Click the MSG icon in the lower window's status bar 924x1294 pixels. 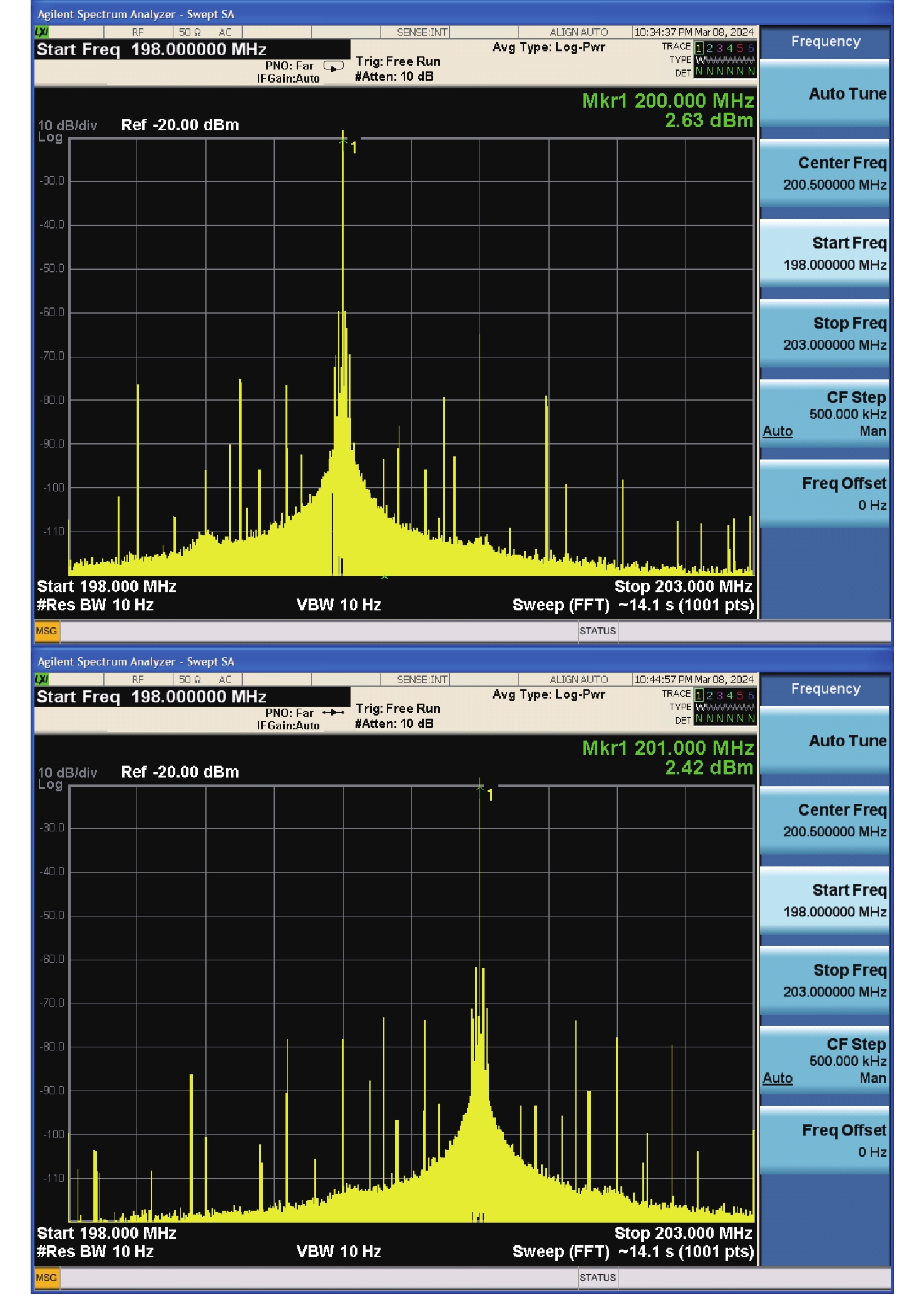(46, 1278)
